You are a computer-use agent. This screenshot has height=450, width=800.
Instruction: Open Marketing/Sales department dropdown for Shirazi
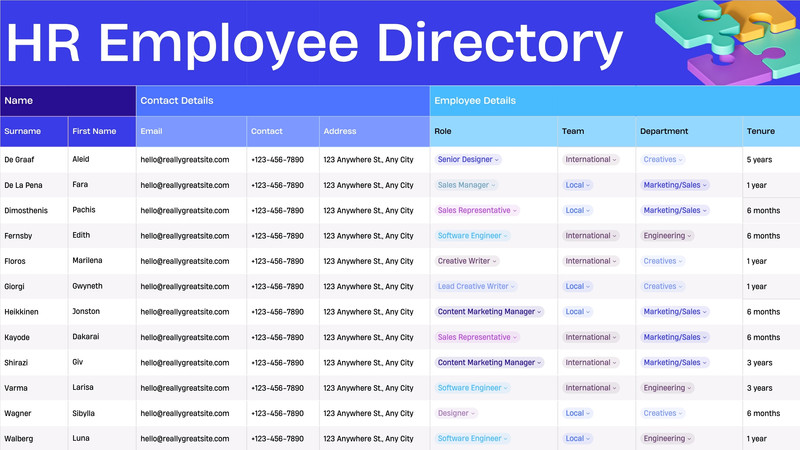pyautogui.click(x=674, y=363)
